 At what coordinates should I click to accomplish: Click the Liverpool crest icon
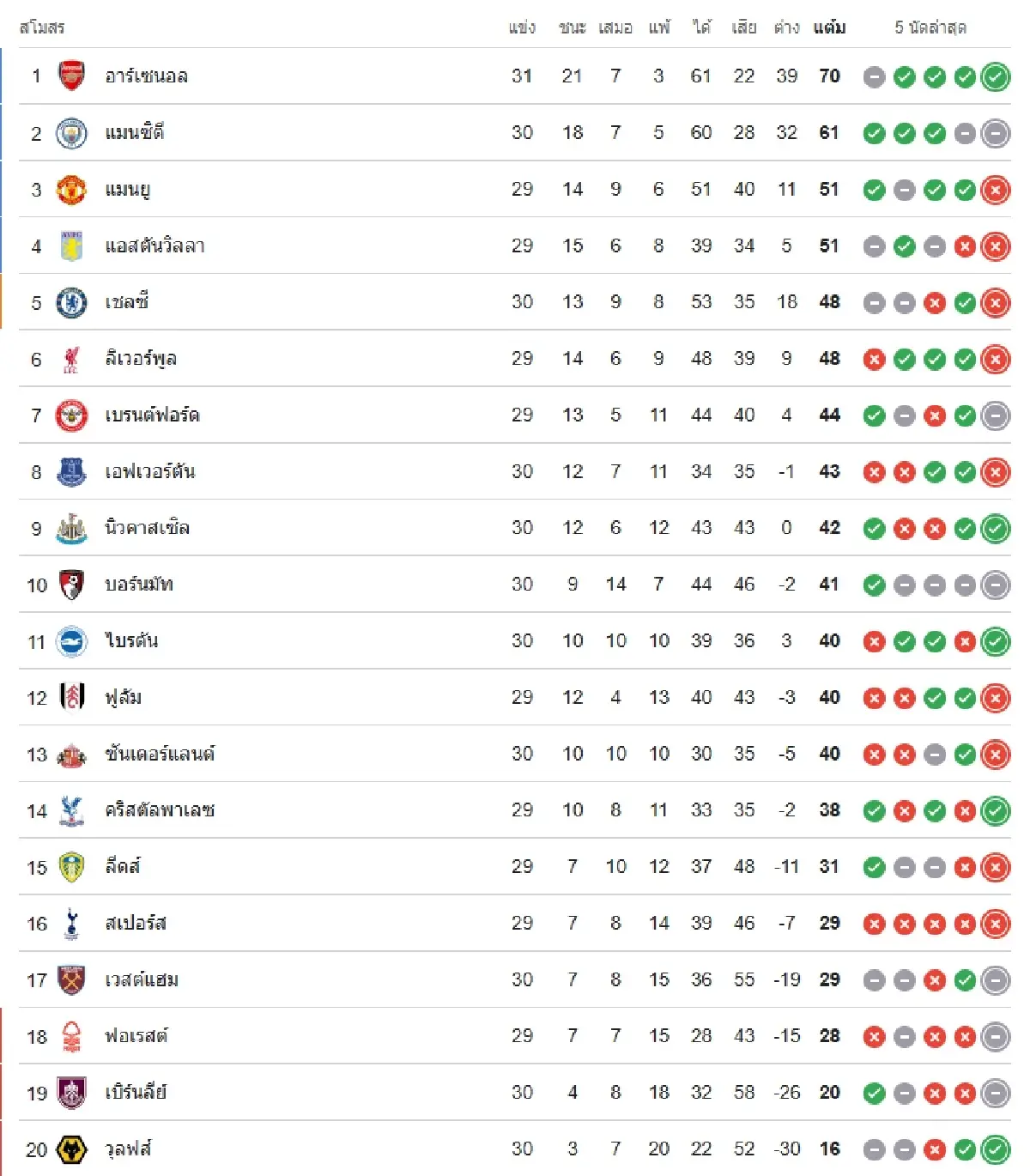[71, 359]
